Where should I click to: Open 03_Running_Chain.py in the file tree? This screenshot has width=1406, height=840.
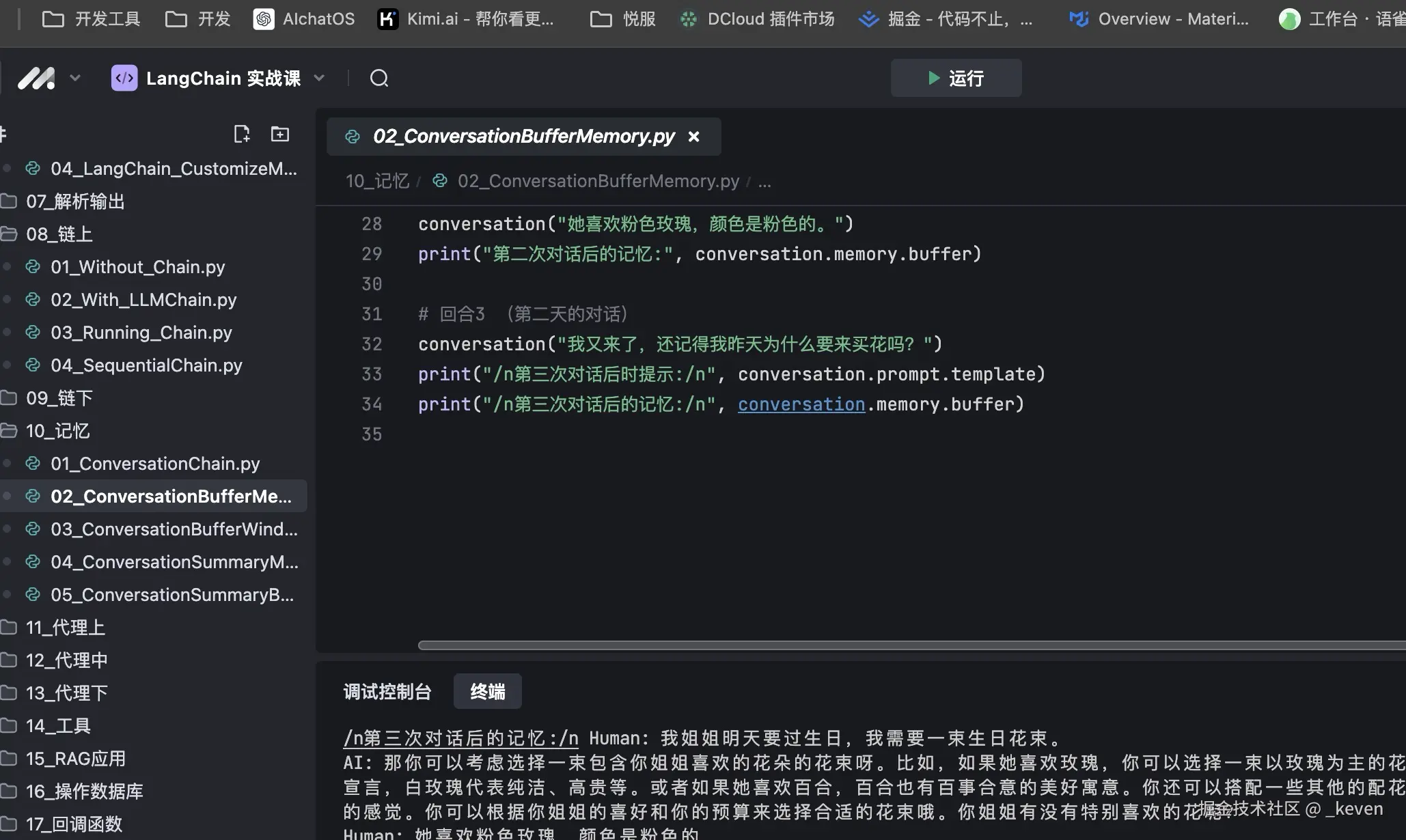141,333
